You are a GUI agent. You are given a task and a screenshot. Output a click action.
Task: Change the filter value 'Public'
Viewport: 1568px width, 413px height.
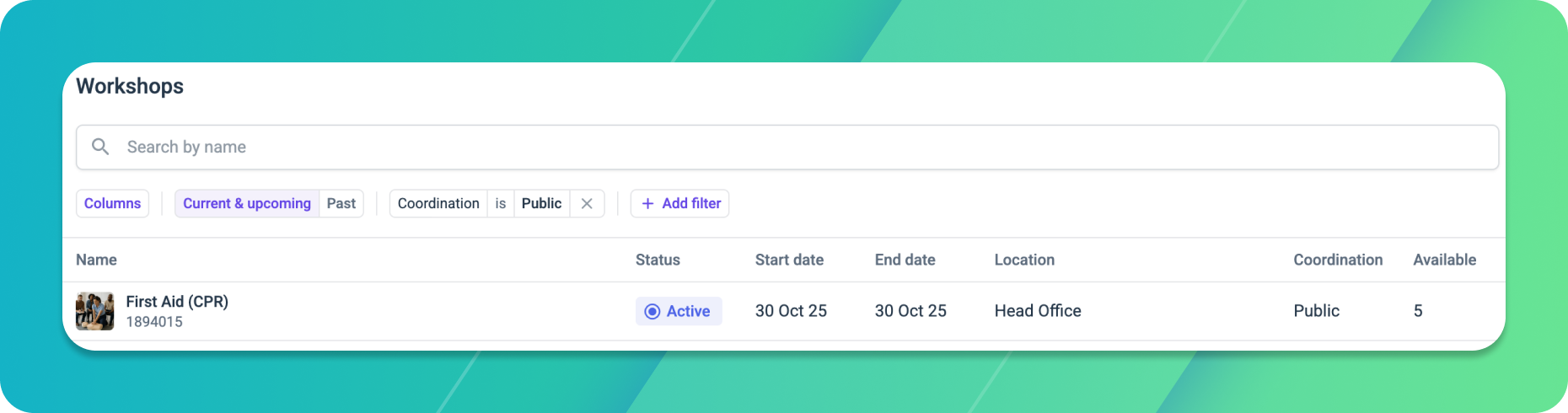pos(541,203)
